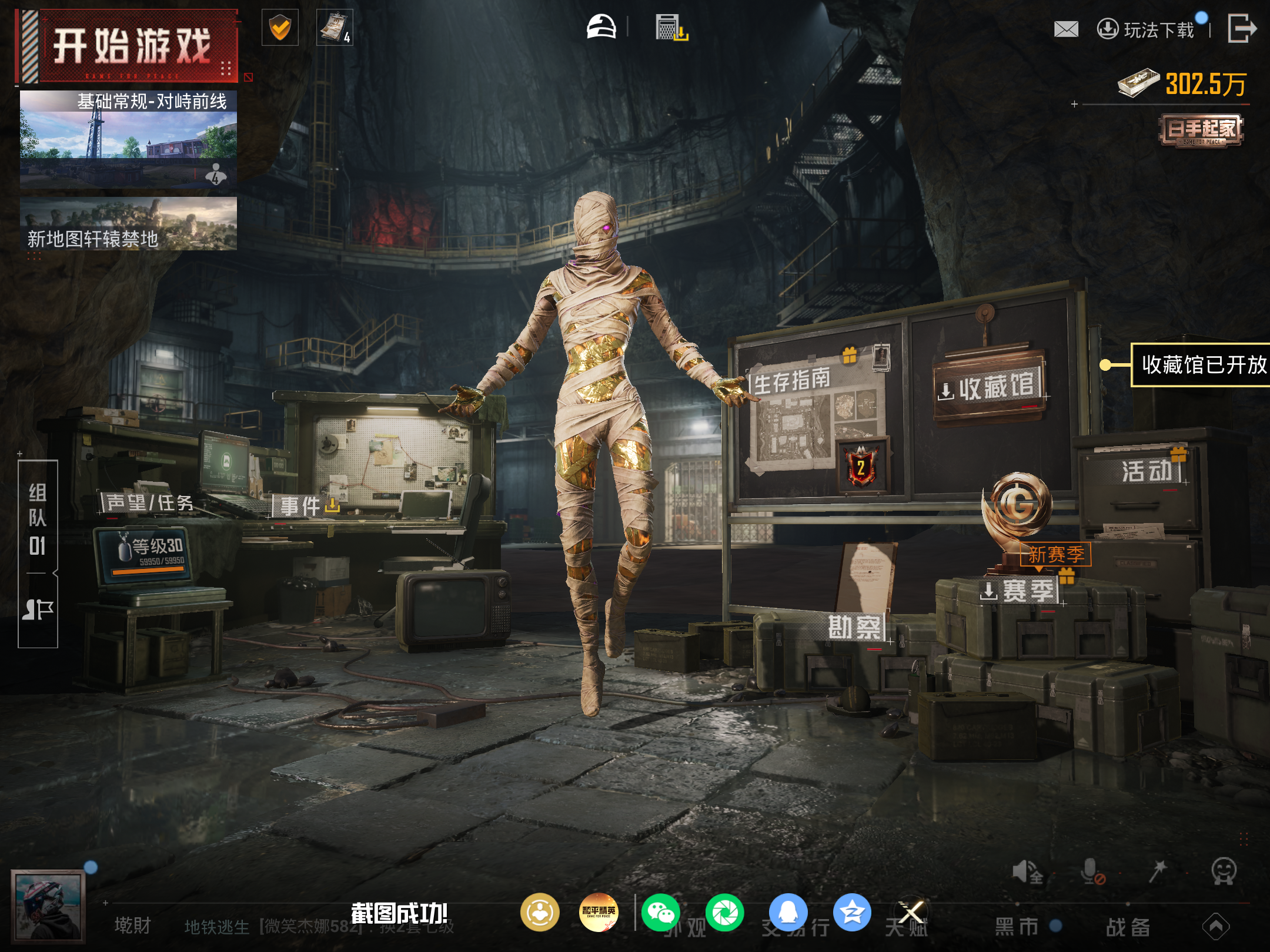The width and height of the screenshot is (1270, 952).
Task: Click the 新赛季 new season tag
Action: click(1056, 554)
